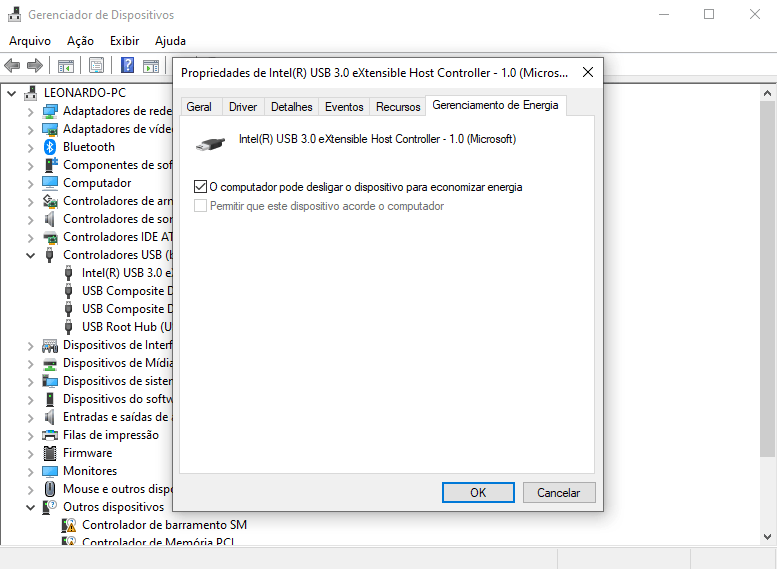Select 'Controlador de barramento SM' entry

click(x=164, y=525)
